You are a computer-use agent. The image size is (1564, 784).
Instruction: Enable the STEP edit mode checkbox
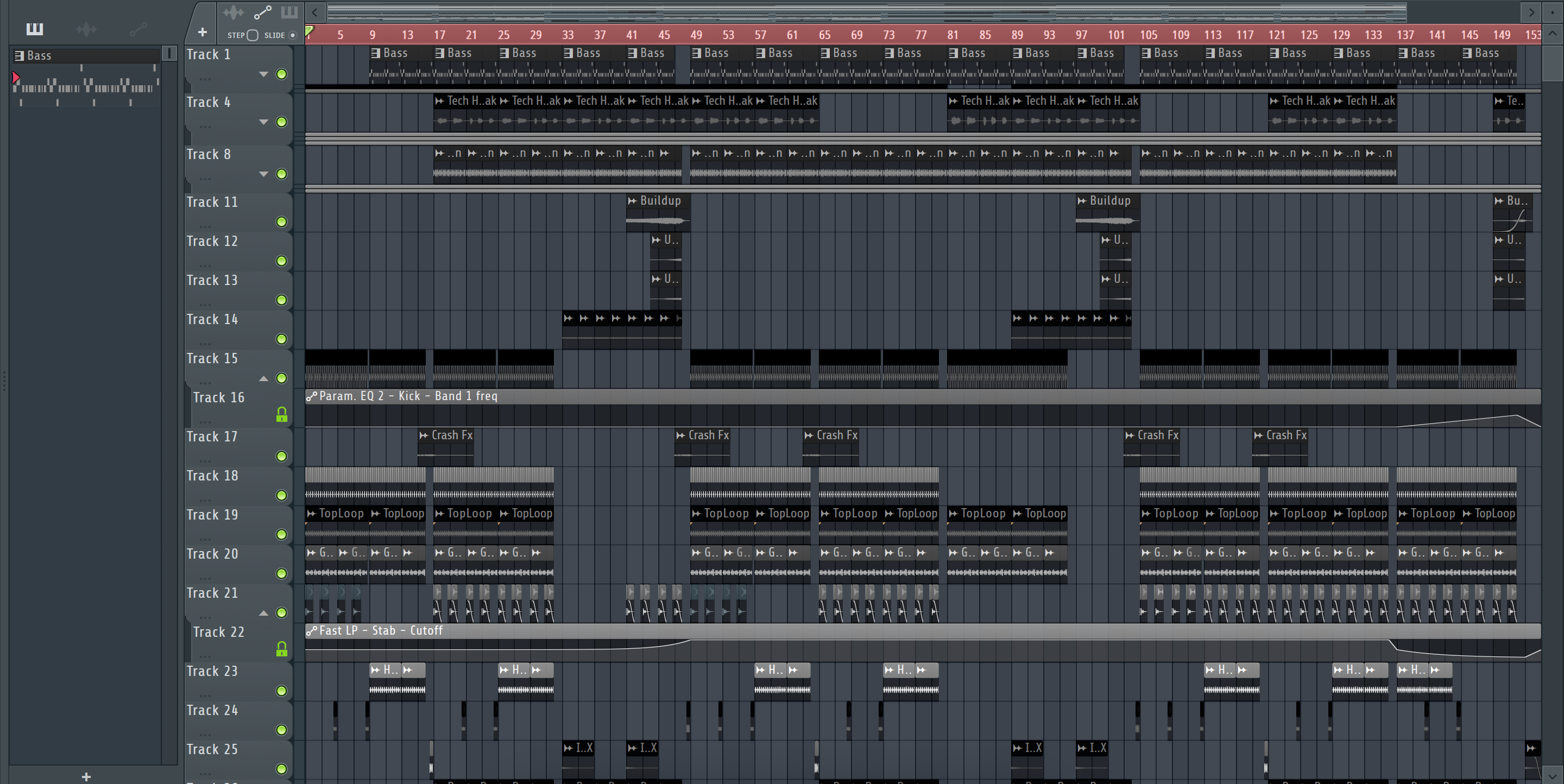click(x=253, y=35)
